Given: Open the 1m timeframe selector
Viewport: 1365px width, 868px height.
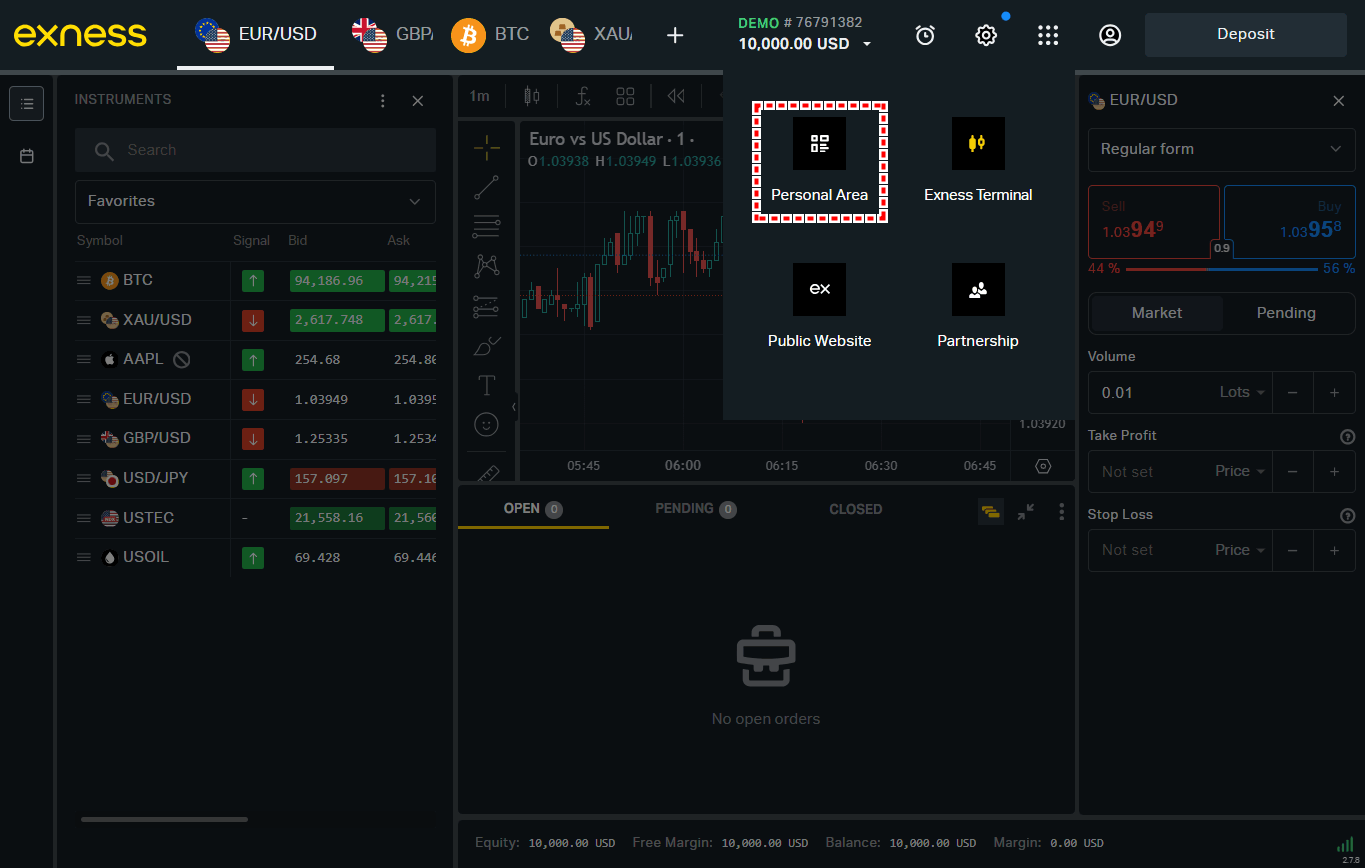Looking at the screenshot, I should (x=480, y=96).
